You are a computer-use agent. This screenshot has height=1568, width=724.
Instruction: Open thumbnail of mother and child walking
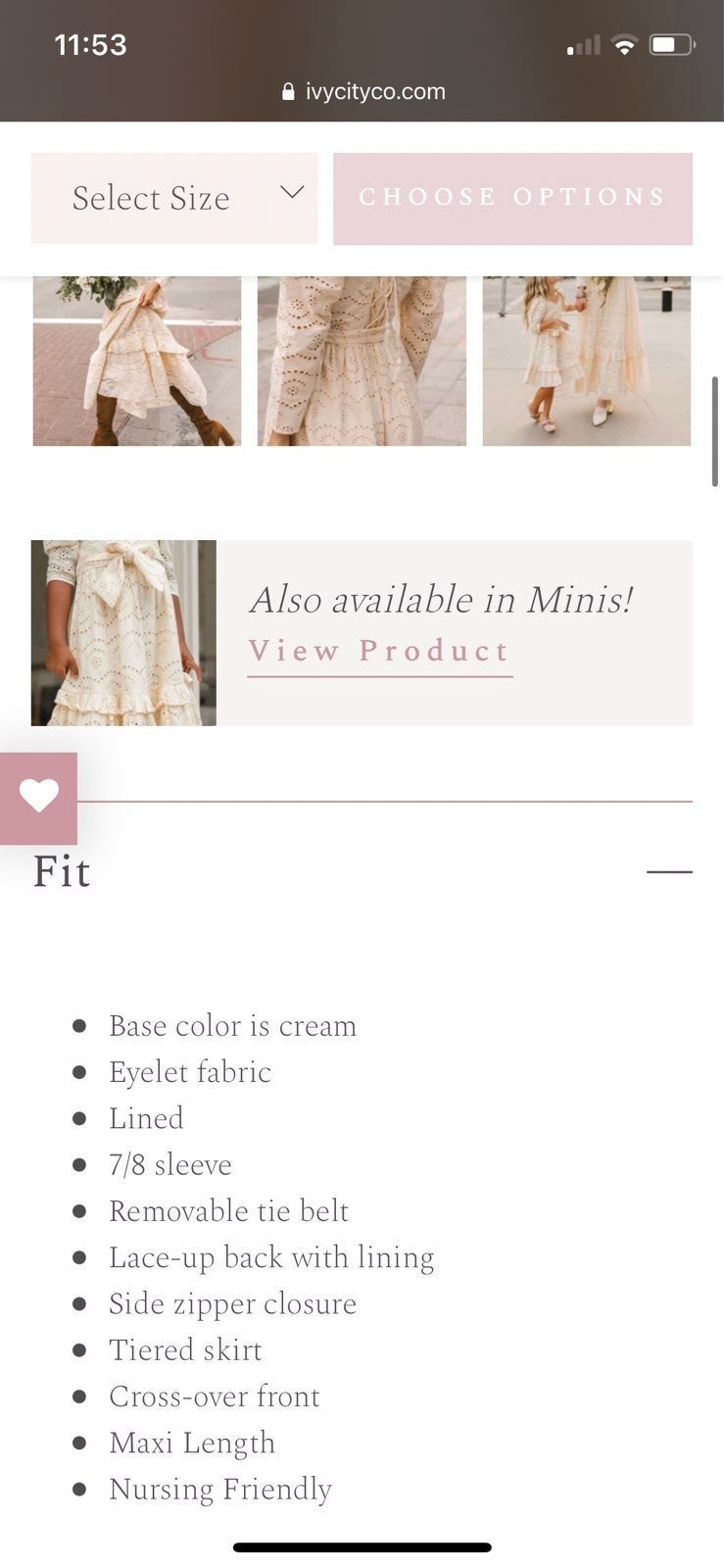coord(587,361)
